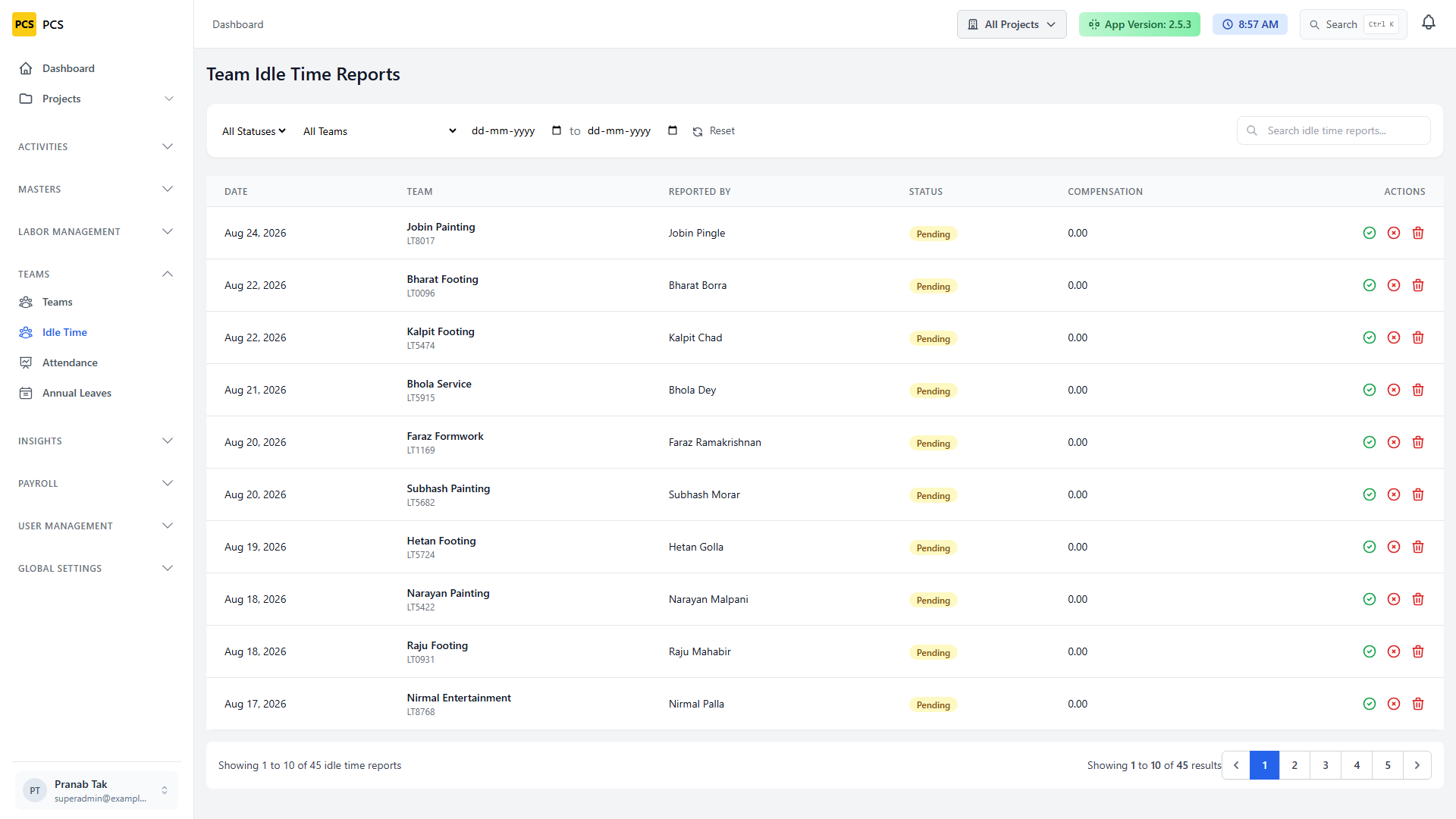Collapse the Teams sidebar section
Screen dimensions: 1456x819
pyautogui.click(x=96, y=274)
